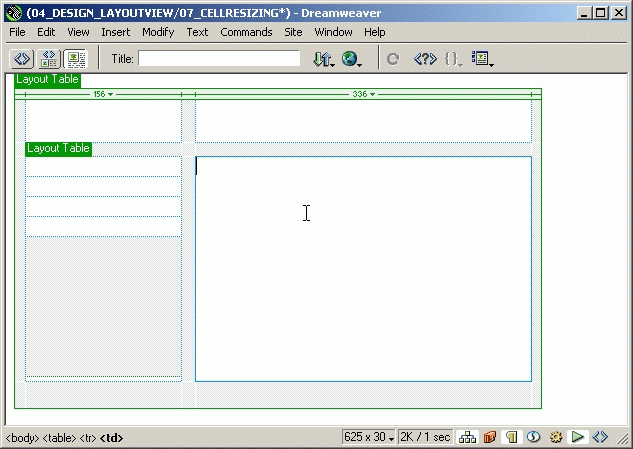Click inside the large selected layout cell

click(363, 269)
